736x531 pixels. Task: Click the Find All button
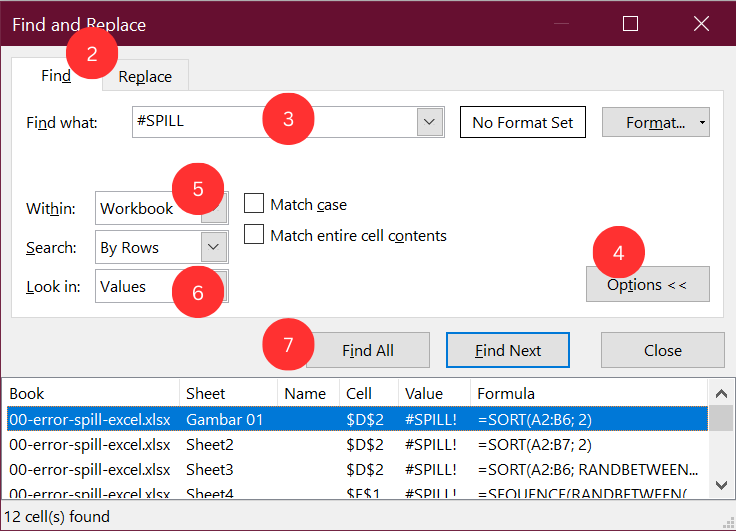coord(368,350)
